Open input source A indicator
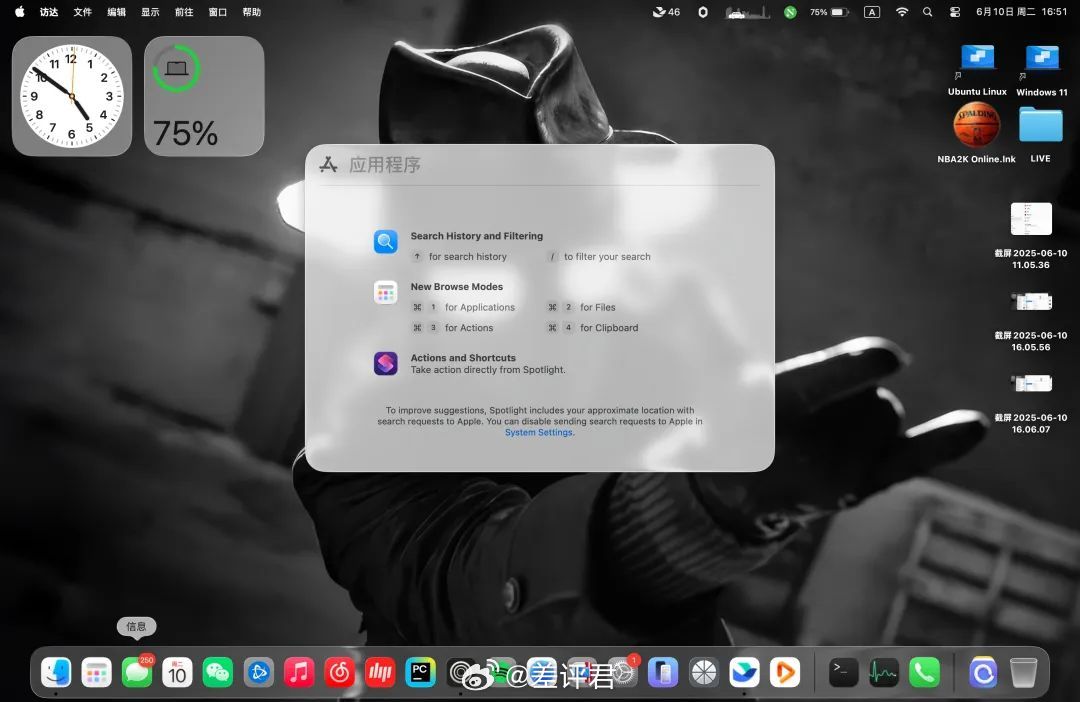1080x702 pixels. (872, 12)
